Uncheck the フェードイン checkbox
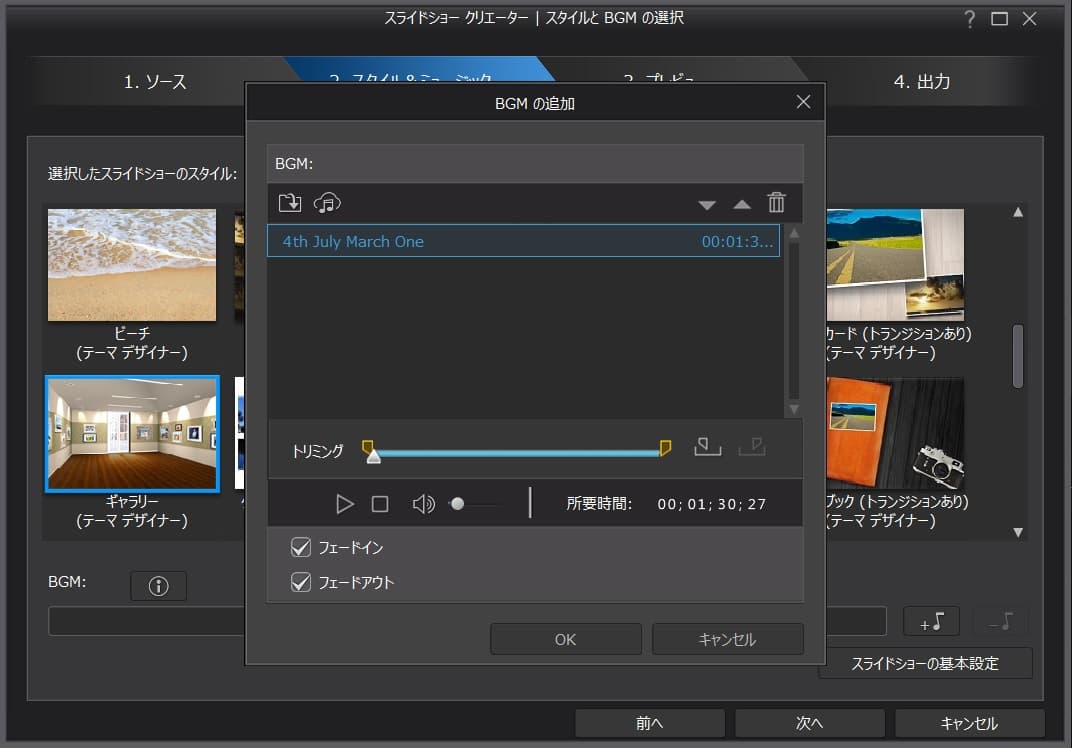 (x=301, y=547)
